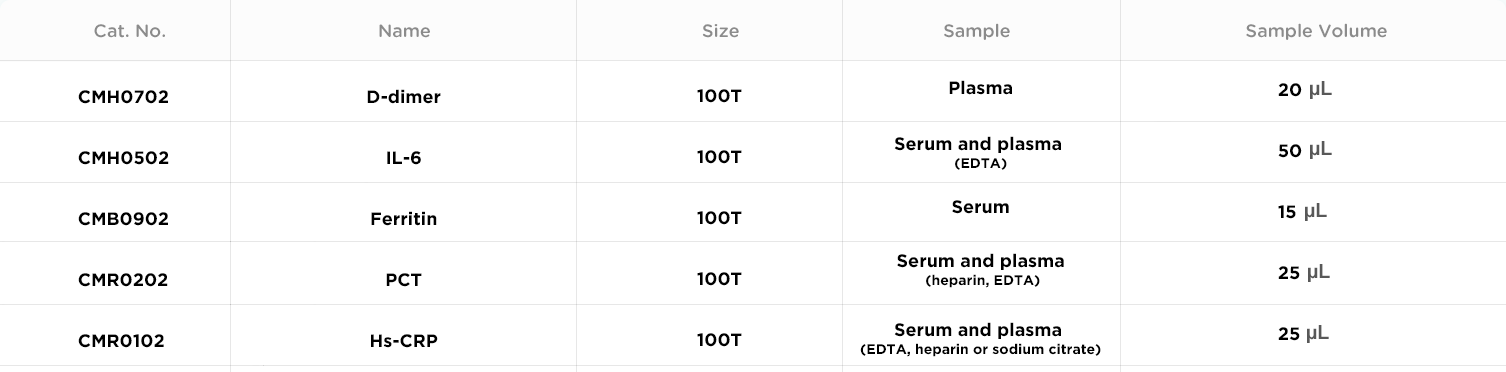Select catalog number CMR0102
The image size is (1506, 372).
click(121, 340)
